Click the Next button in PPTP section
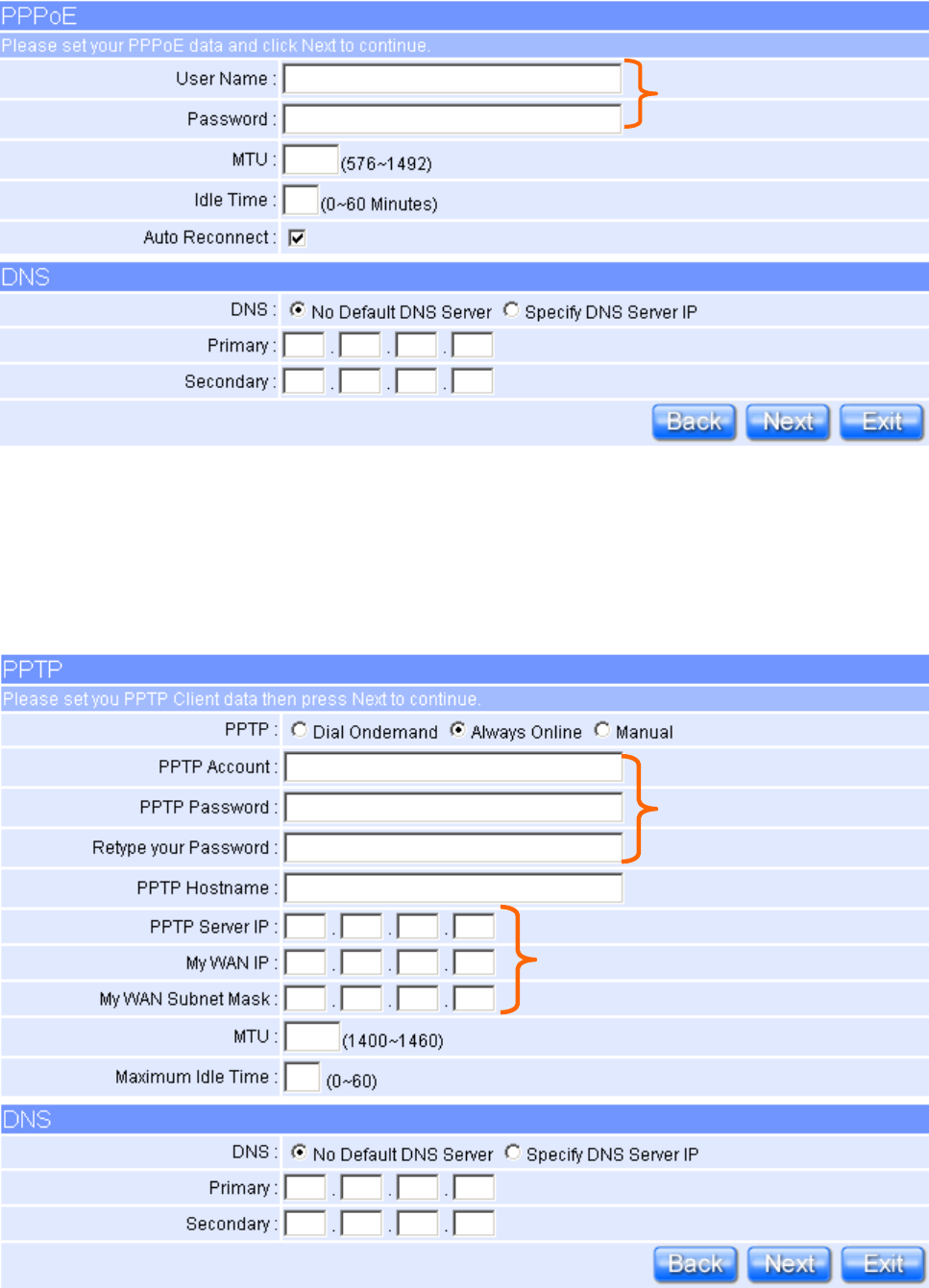This screenshot has height=1288, width=929. tap(790, 1264)
